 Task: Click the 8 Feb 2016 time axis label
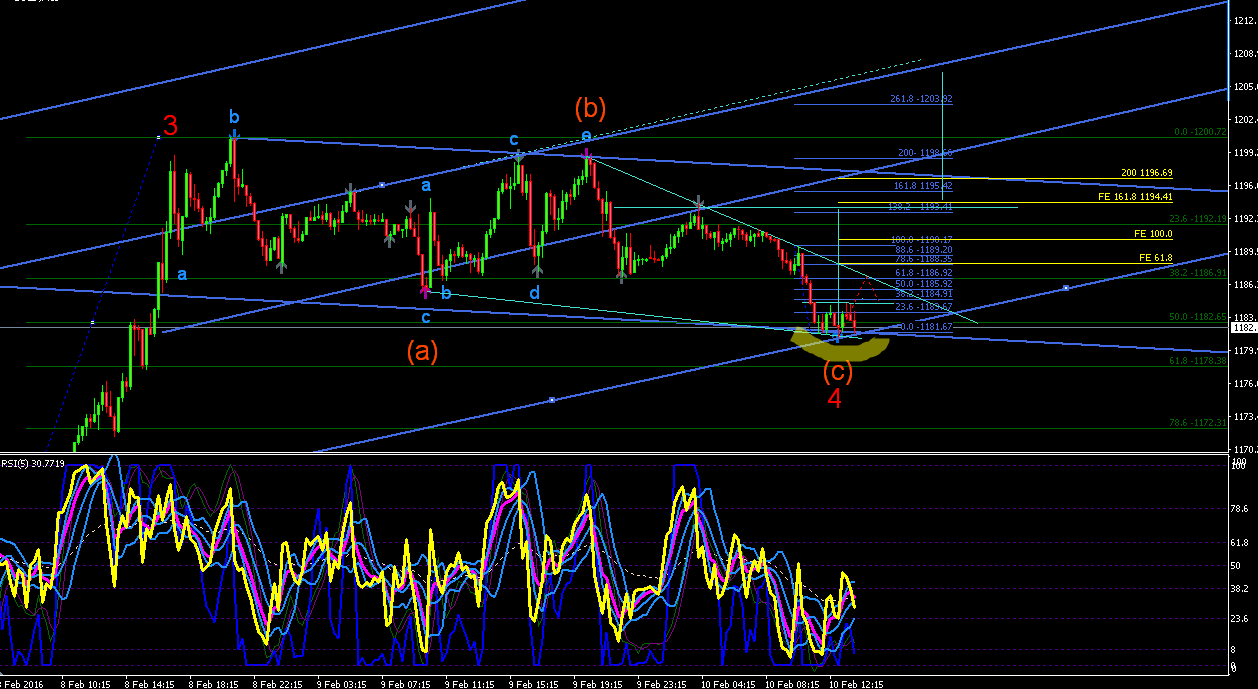click(21, 684)
